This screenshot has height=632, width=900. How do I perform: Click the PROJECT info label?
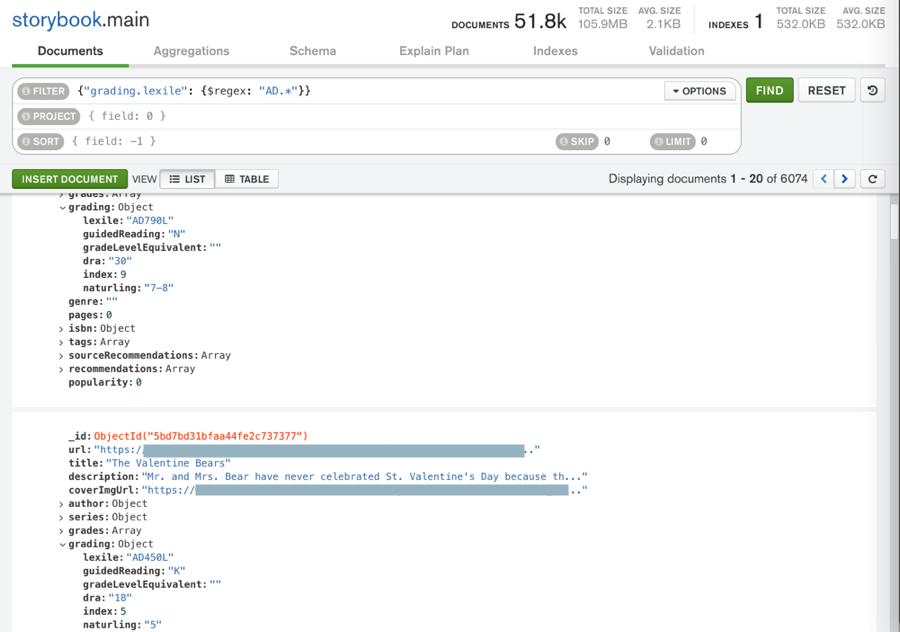point(49,117)
